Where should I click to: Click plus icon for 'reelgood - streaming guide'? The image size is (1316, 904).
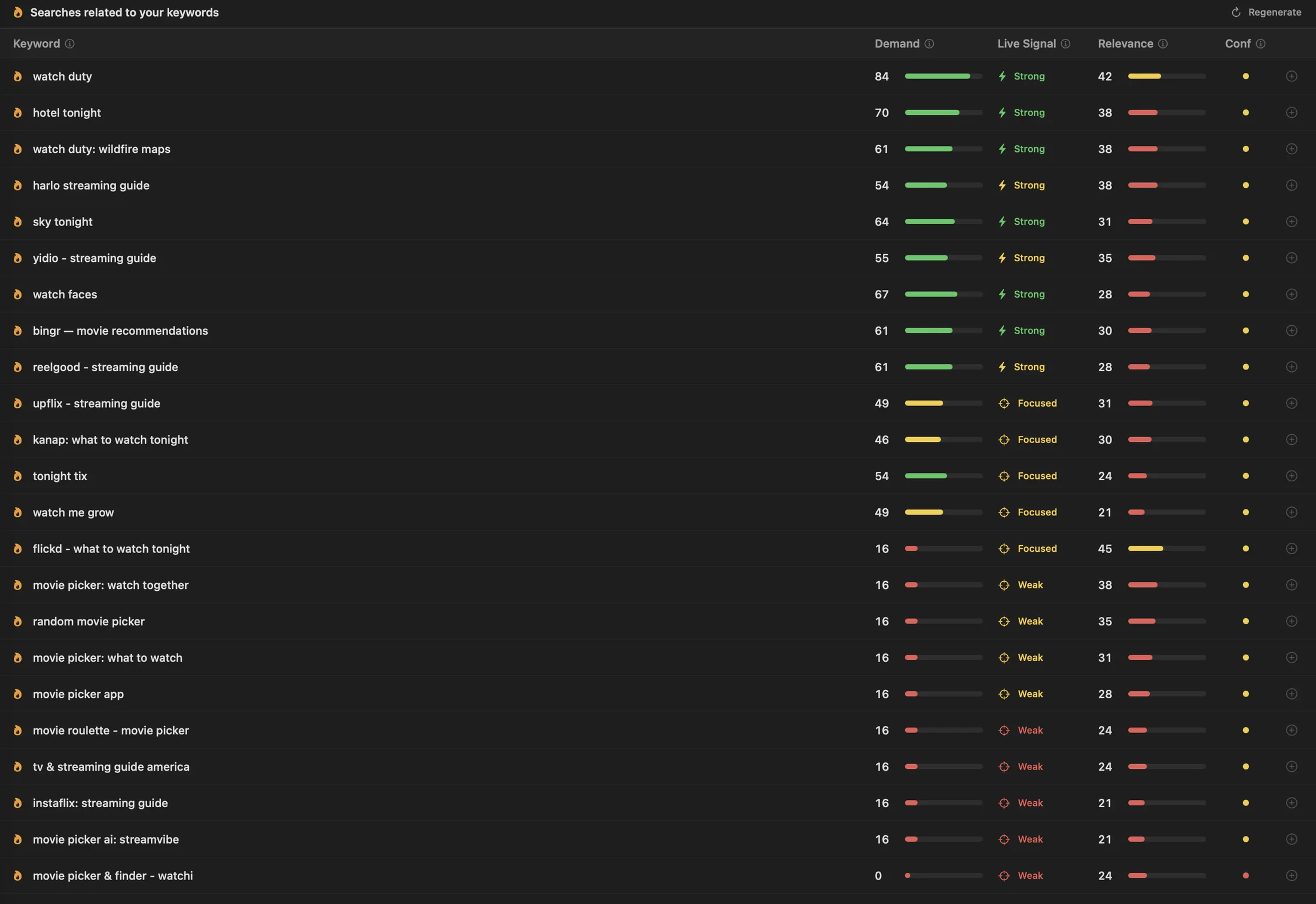pyautogui.click(x=1291, y=367)
